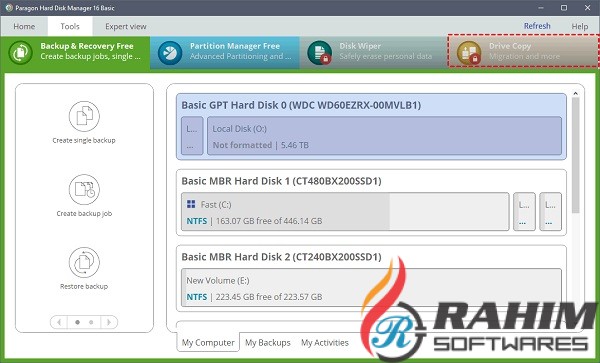Switch to My Computer tab
The height and width of the screenshot is (363, 600).
[208, 342]
